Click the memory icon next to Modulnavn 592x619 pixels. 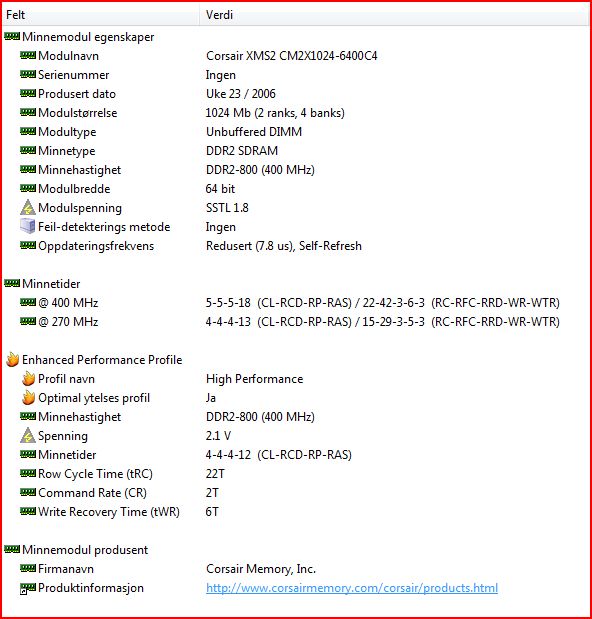click(28, 55)
